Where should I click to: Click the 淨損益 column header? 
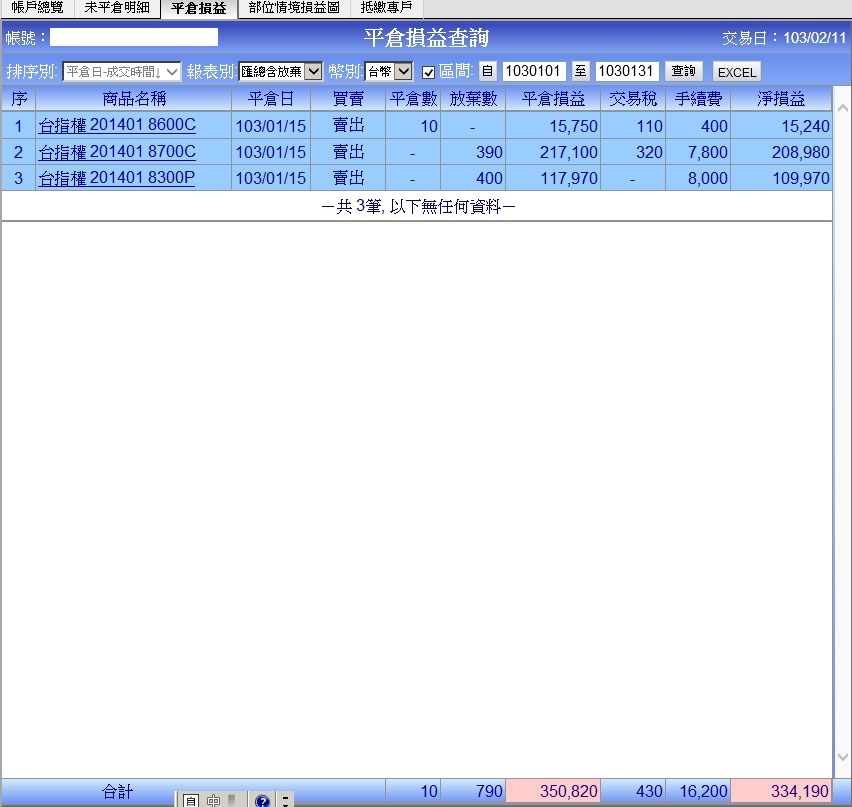tap(781, 98)
